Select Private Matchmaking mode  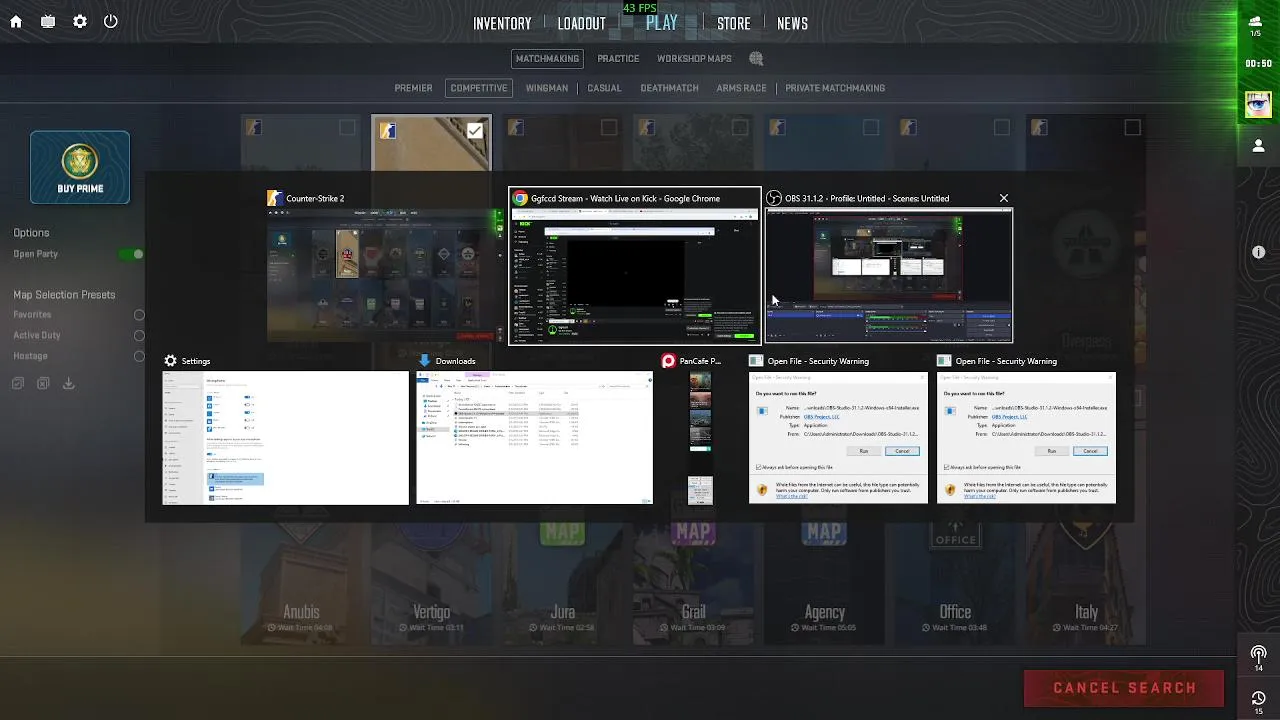[x=835, y=88]
